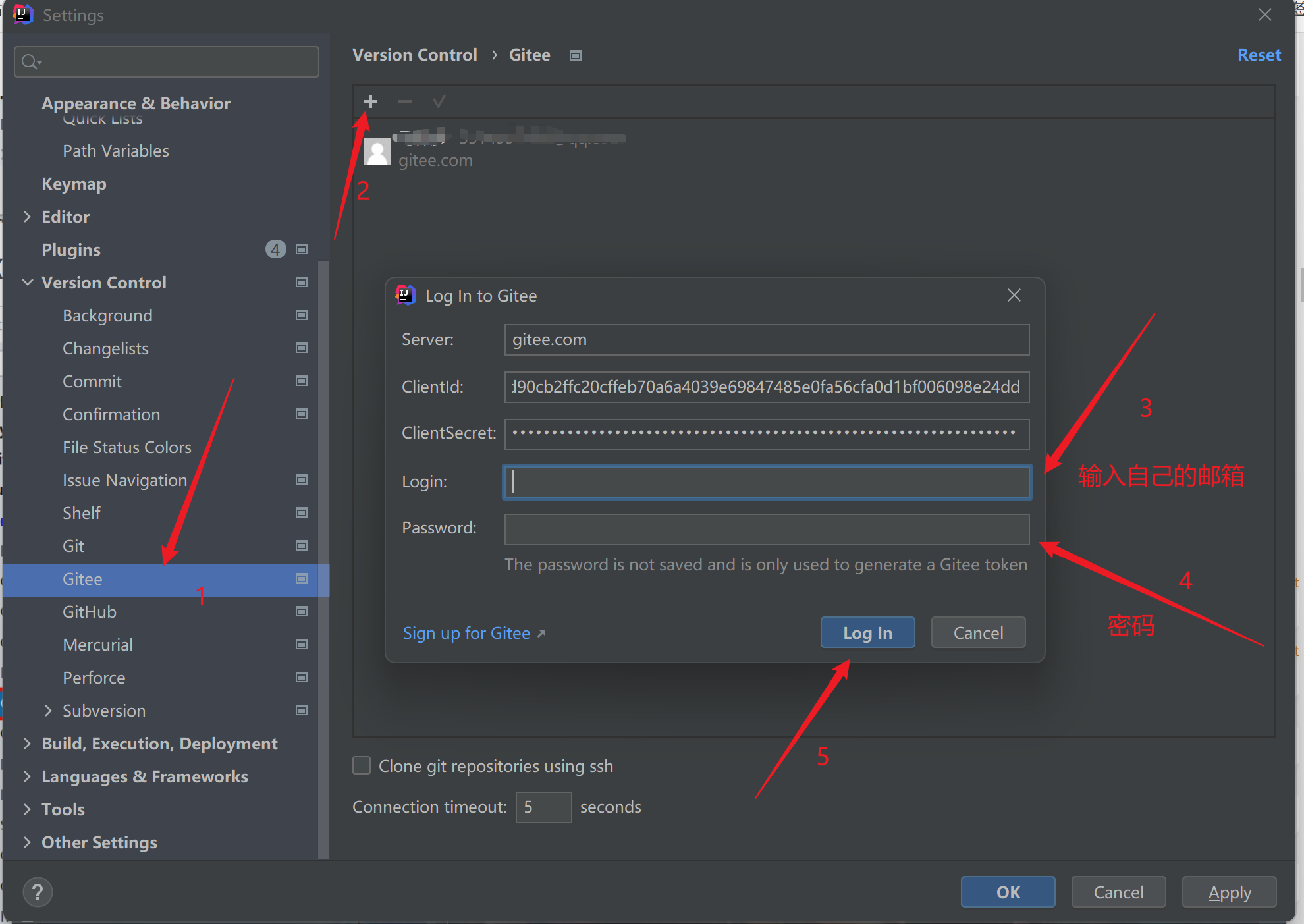
Task: Click the project icon beside Perforce
Action: click(302, 677)
